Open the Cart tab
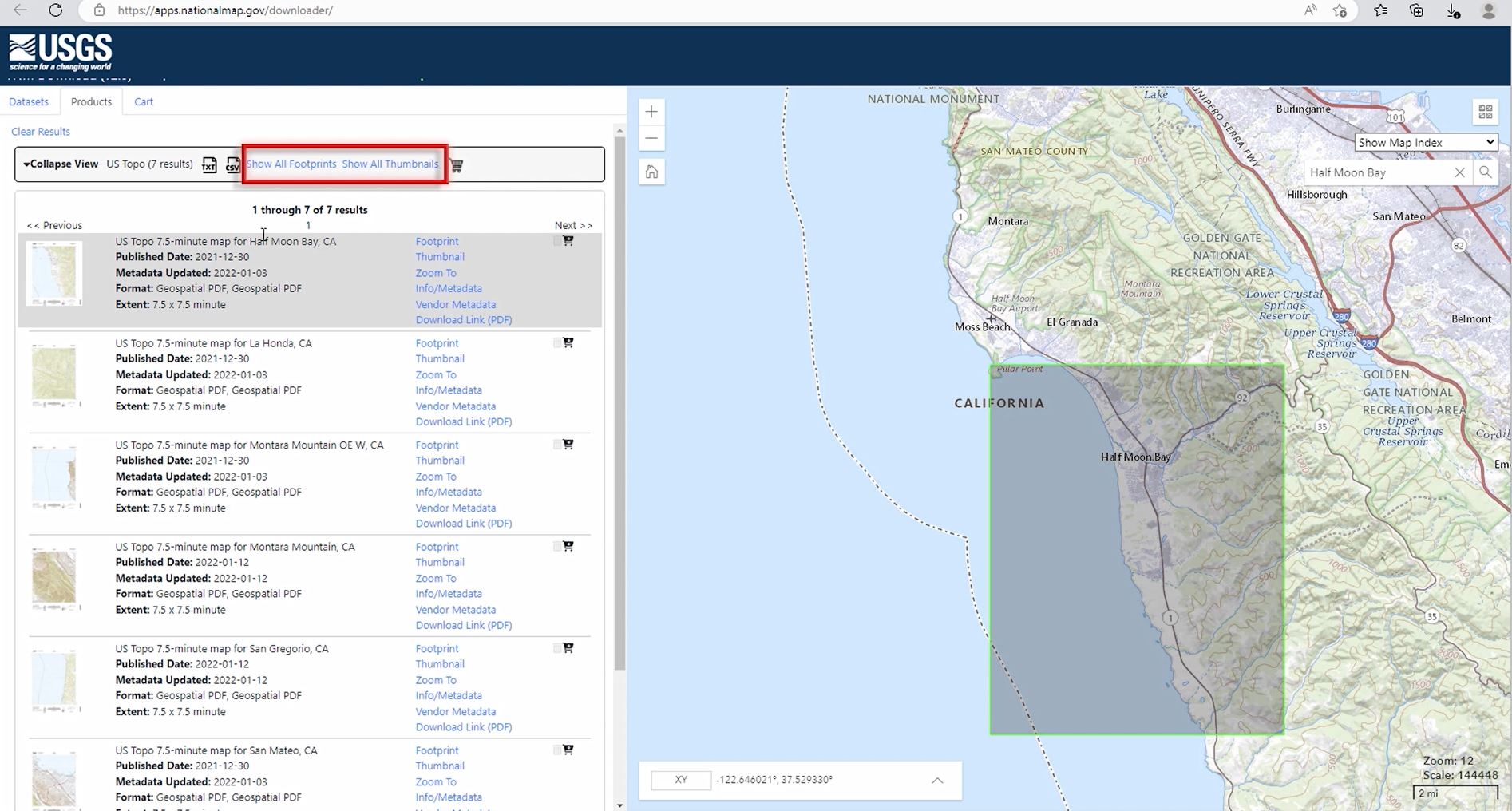Screen dimensions: 1512x811 click(x=144, y=101)
